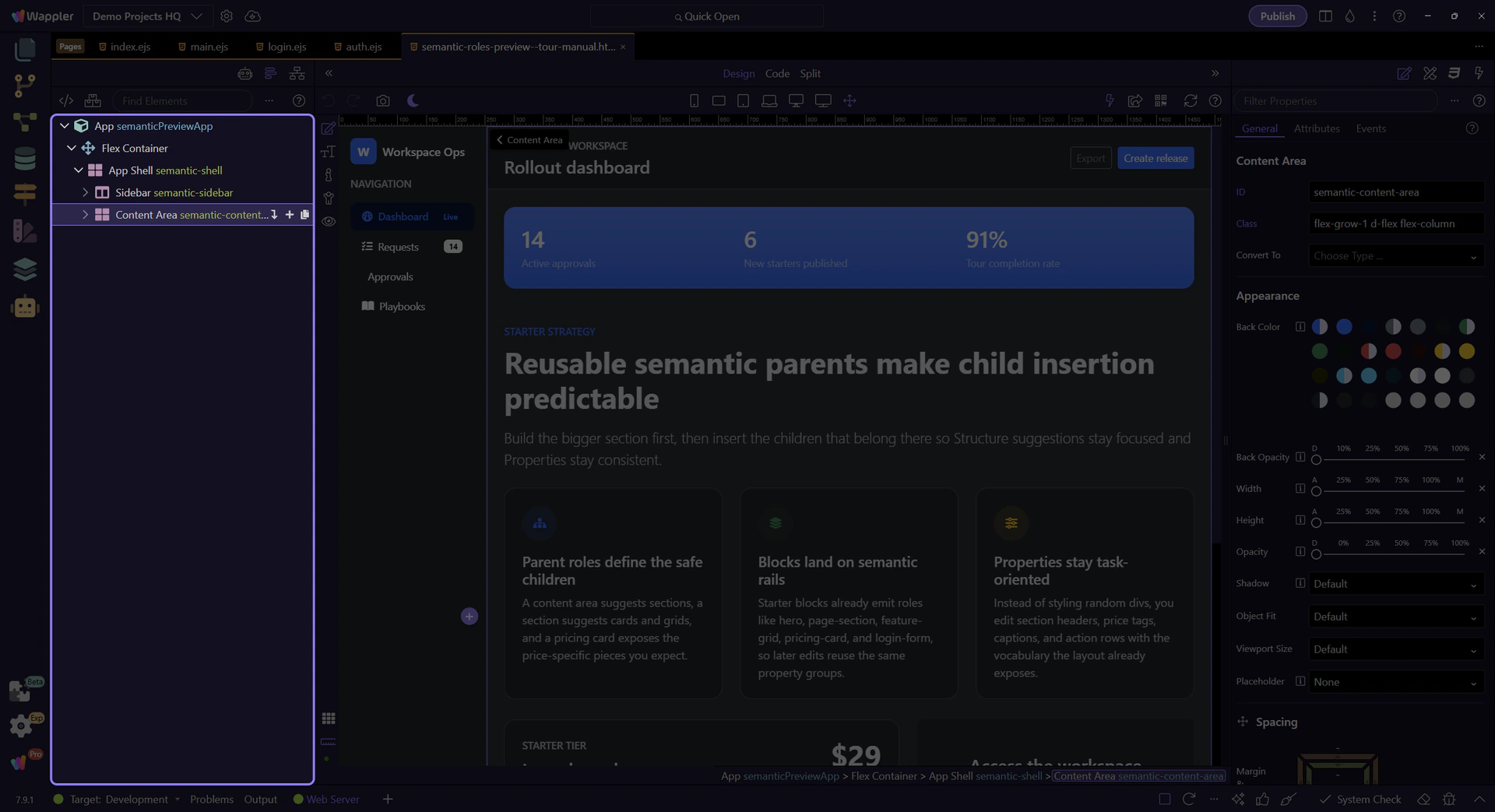The image size is (1495, 812).
Task: Click the Publish button
Action: 1277,16
